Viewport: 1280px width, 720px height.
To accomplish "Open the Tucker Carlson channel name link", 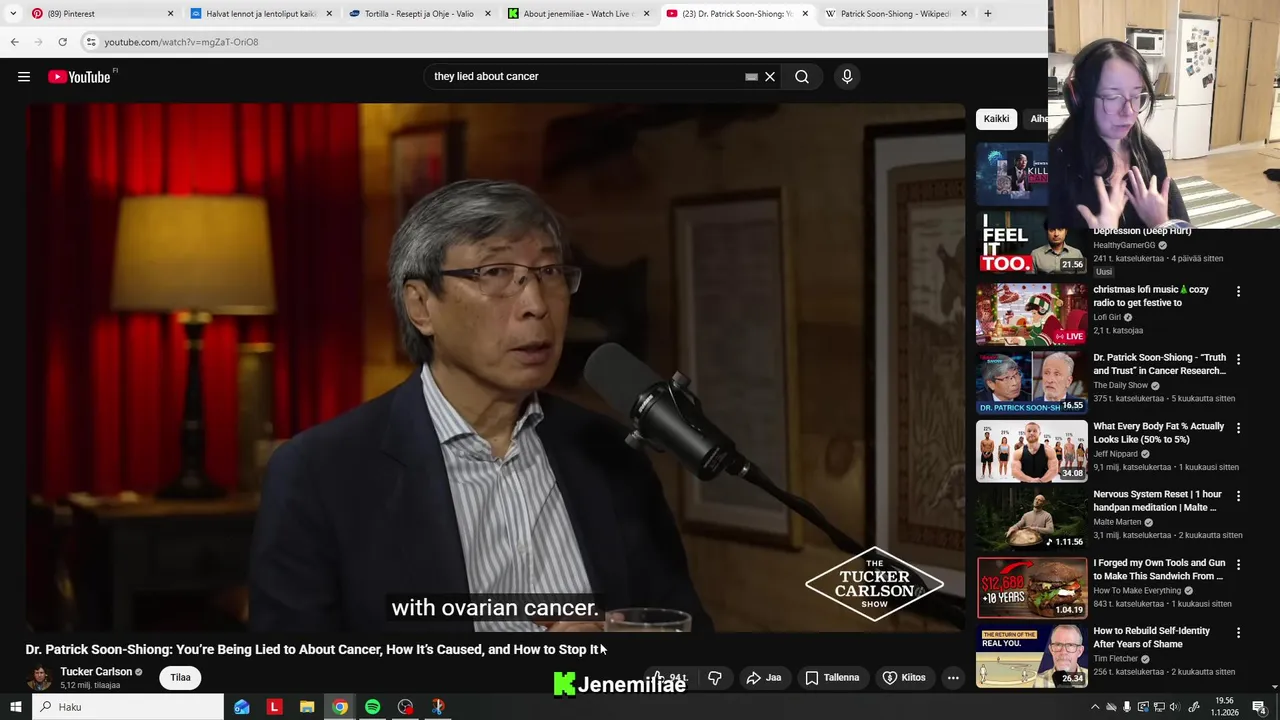I will 96,671.
